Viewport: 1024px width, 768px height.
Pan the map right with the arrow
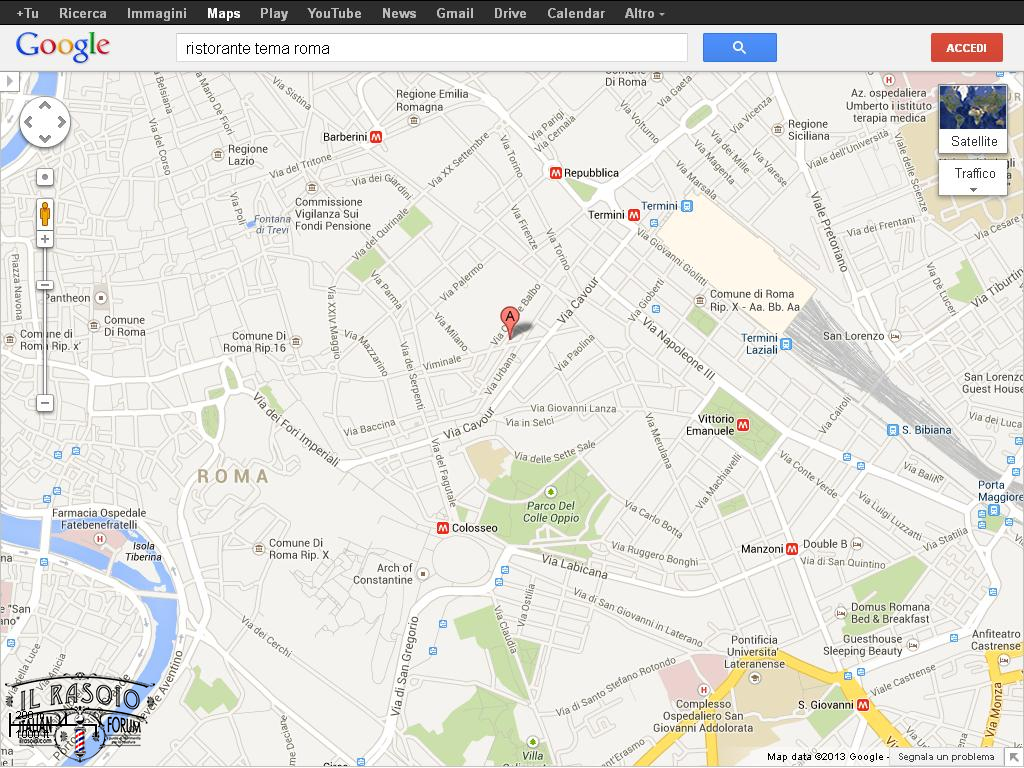[62, 123]
